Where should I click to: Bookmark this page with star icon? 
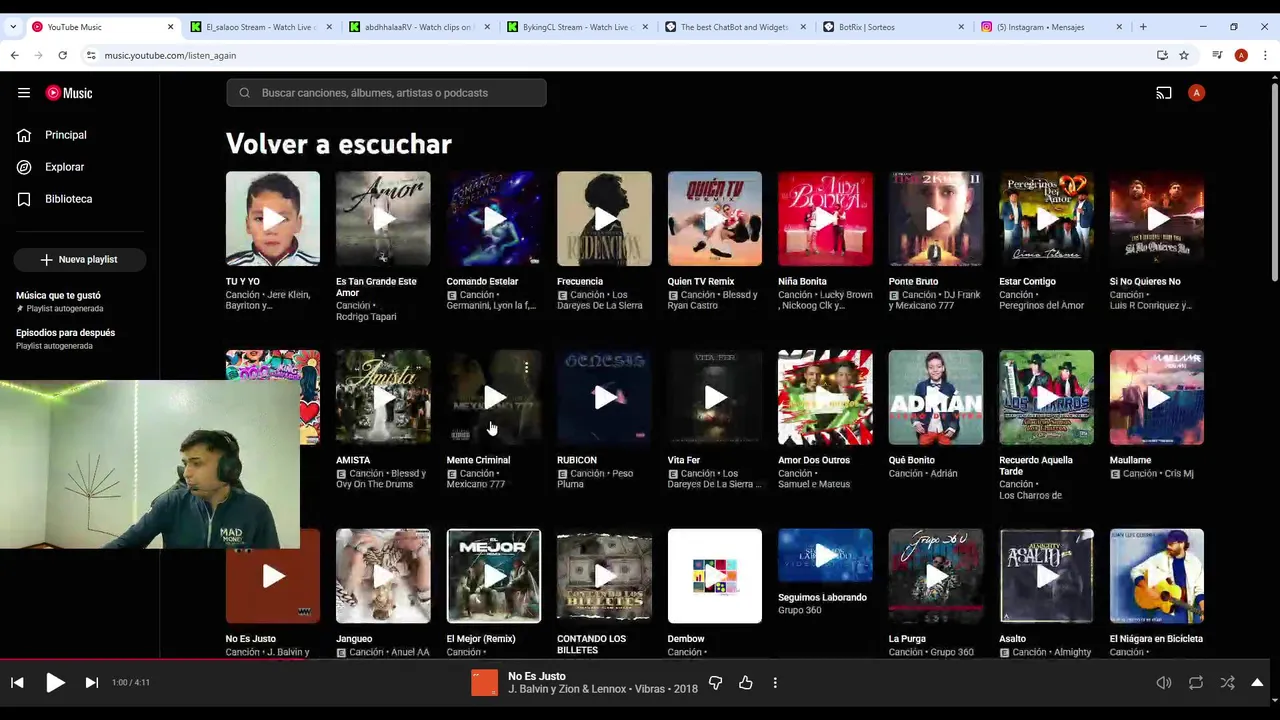click(x=1184, y=56)
